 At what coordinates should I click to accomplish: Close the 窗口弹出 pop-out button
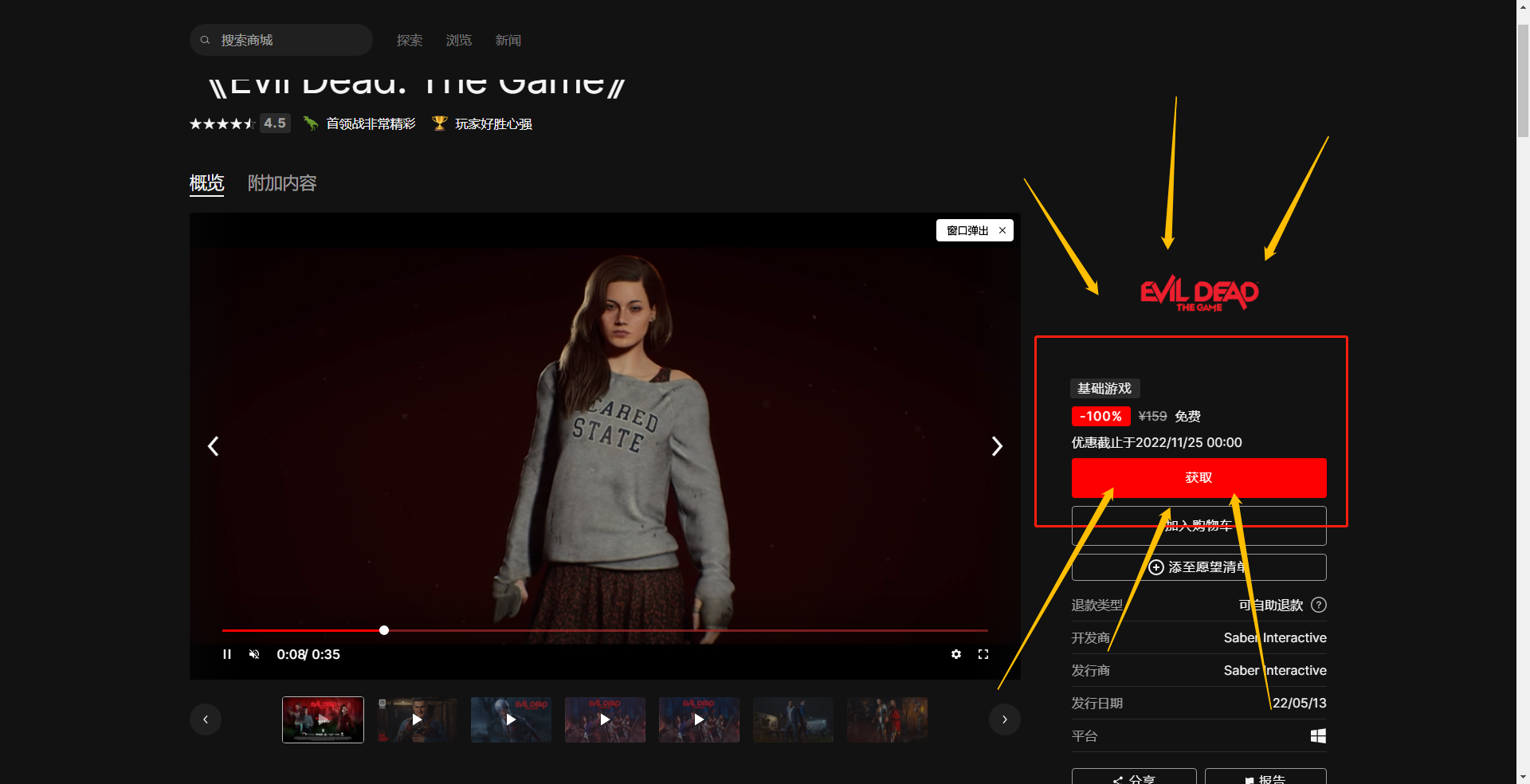click(x=1002, y=230)
